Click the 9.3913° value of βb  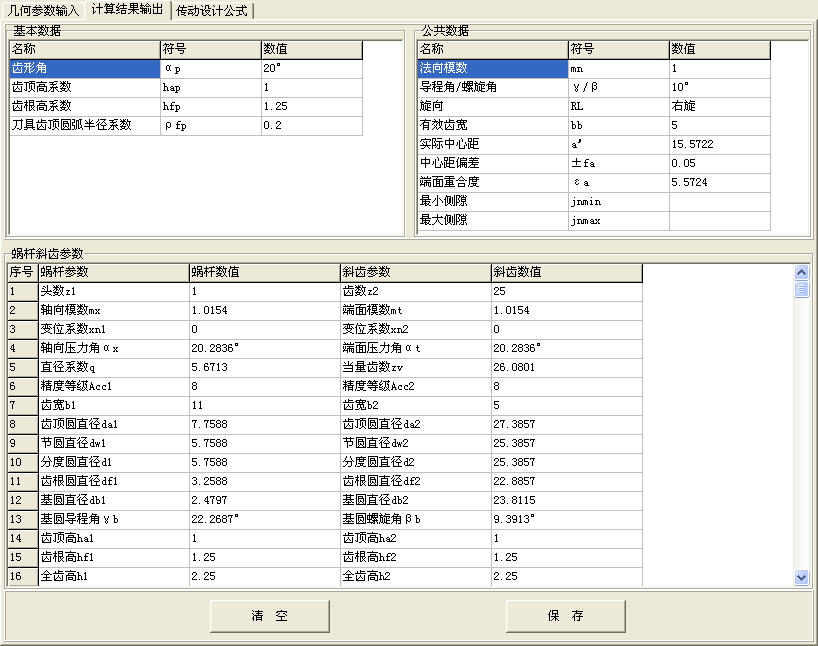(567, 520)
